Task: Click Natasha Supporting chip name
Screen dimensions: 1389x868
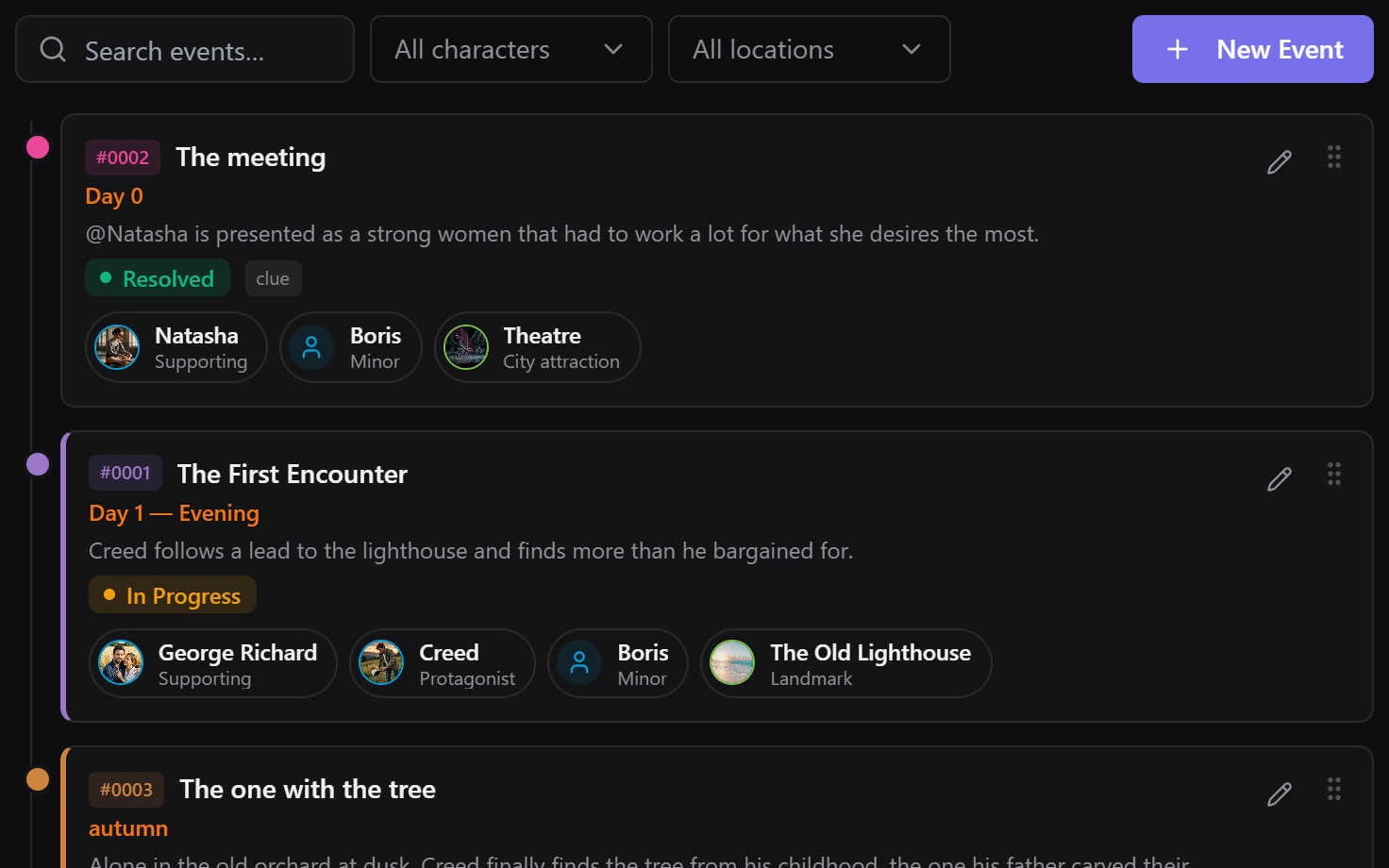Action: coord(196,336)
